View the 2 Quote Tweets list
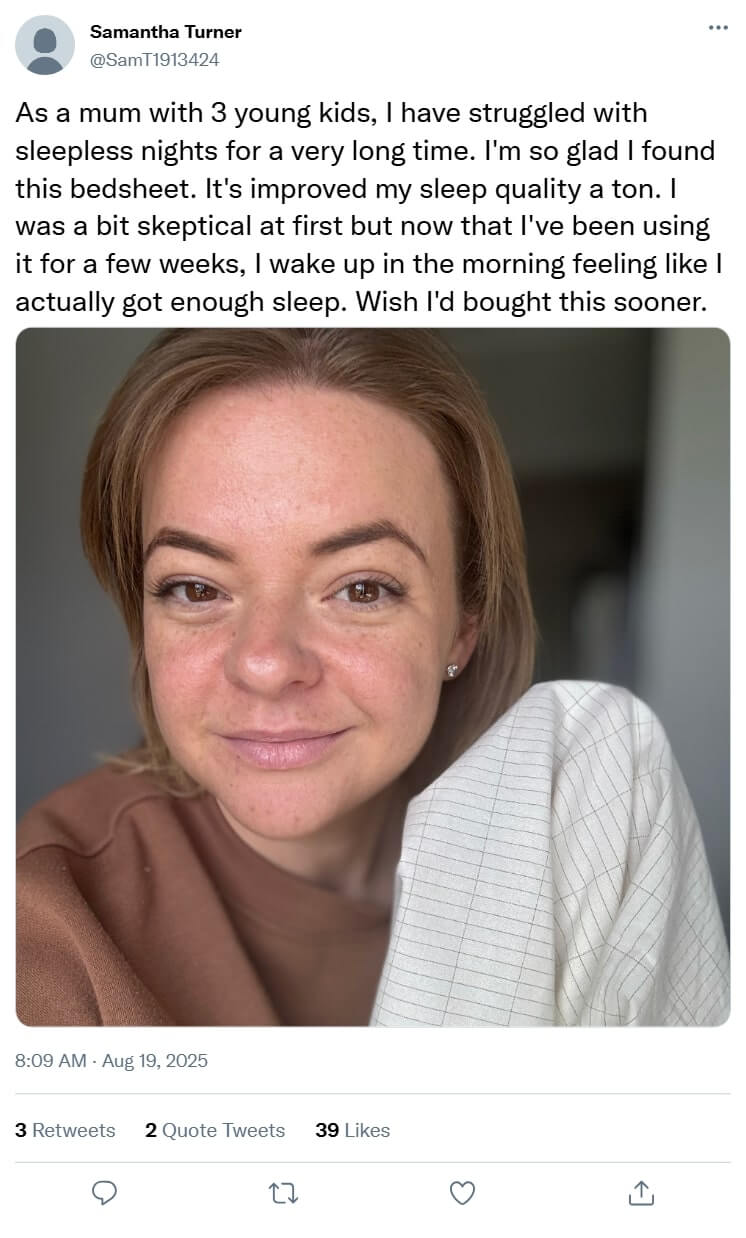 click(215, 1130)
